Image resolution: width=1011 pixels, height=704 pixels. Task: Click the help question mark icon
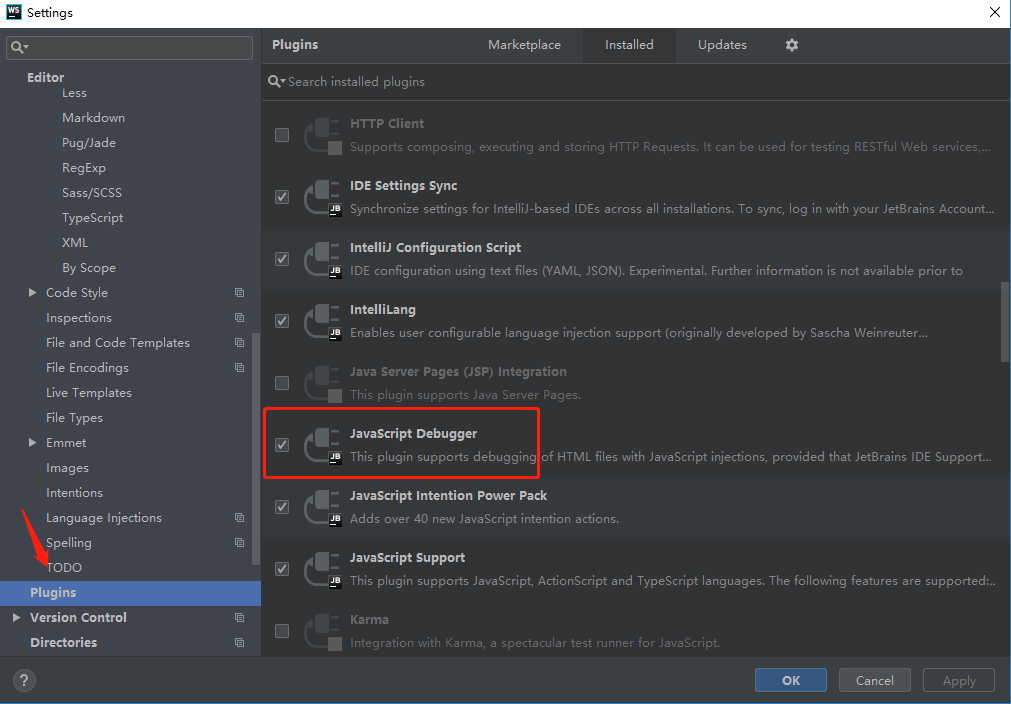pos(24,680)
